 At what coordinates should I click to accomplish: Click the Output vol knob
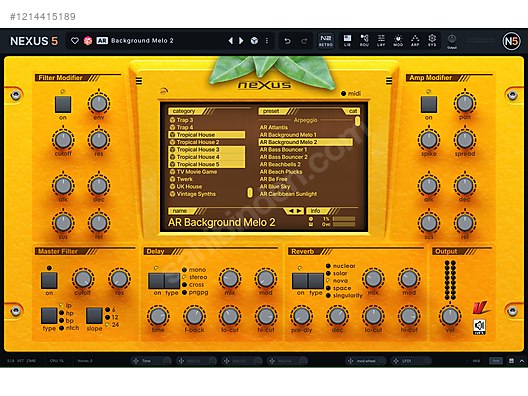coord(450,316)
